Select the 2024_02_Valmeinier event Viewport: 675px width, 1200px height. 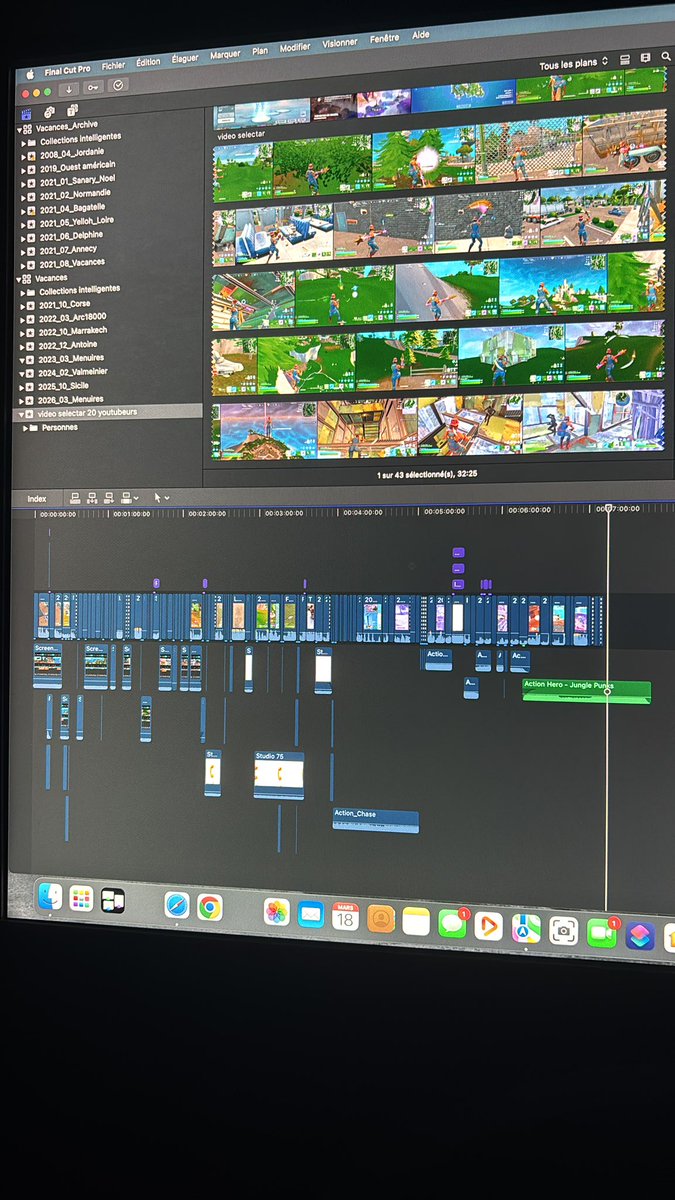75,371
